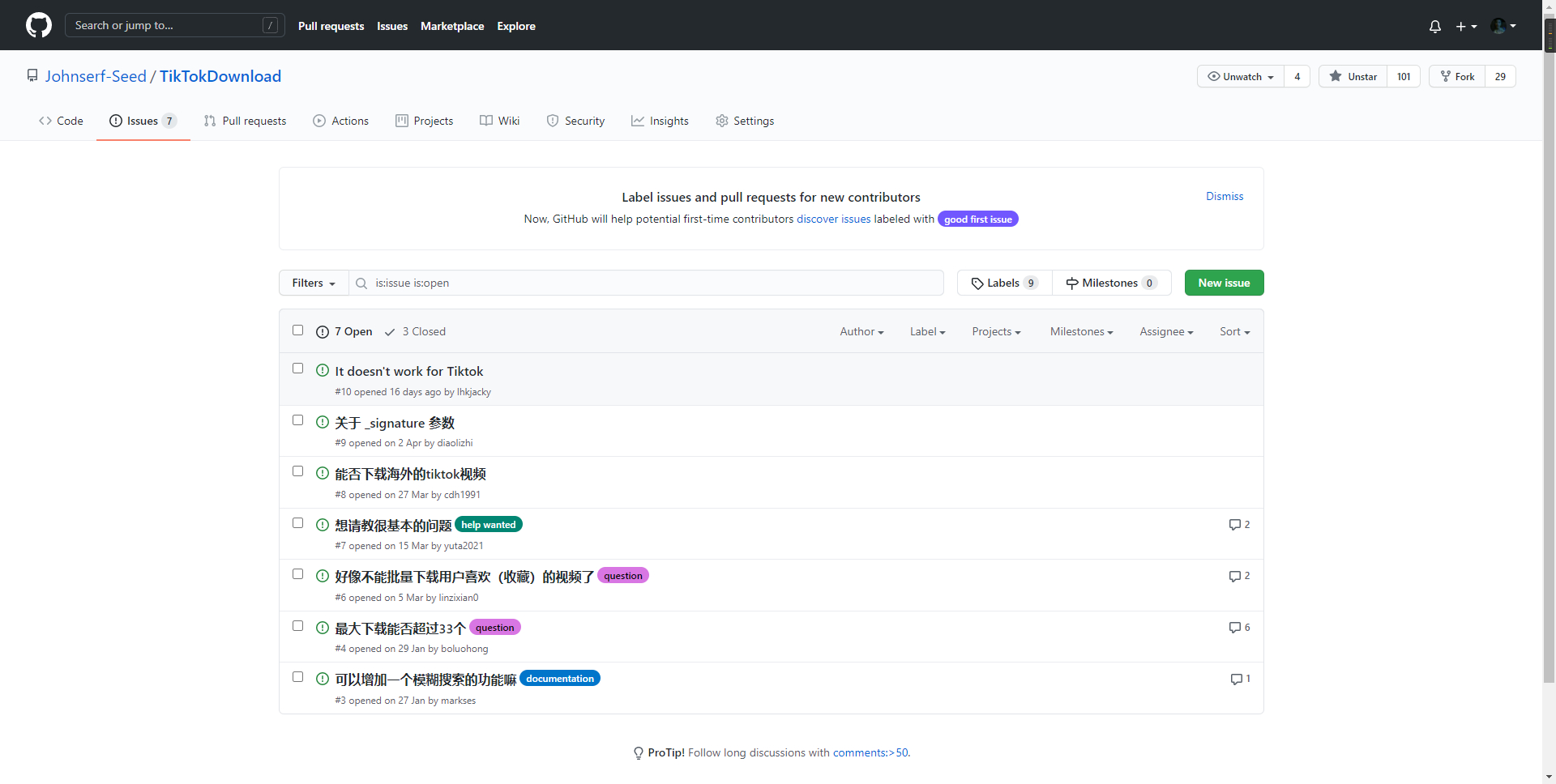Unstar the repository
This screenshot has width=1556, height=784.
1353,76
